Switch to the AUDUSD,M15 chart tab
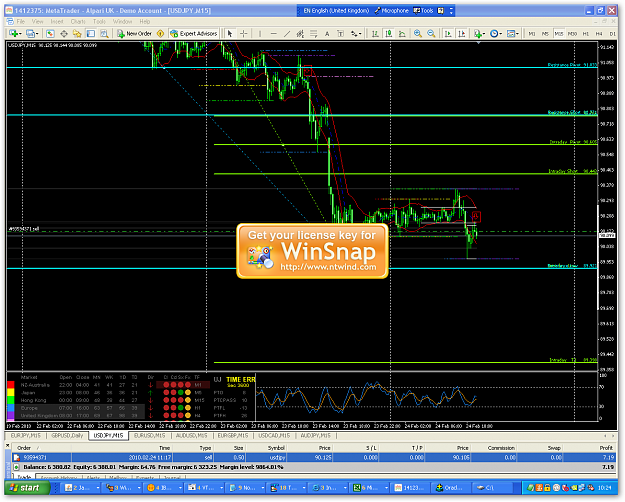The width and height of the screenshot is (625, 502). (192, 436)
